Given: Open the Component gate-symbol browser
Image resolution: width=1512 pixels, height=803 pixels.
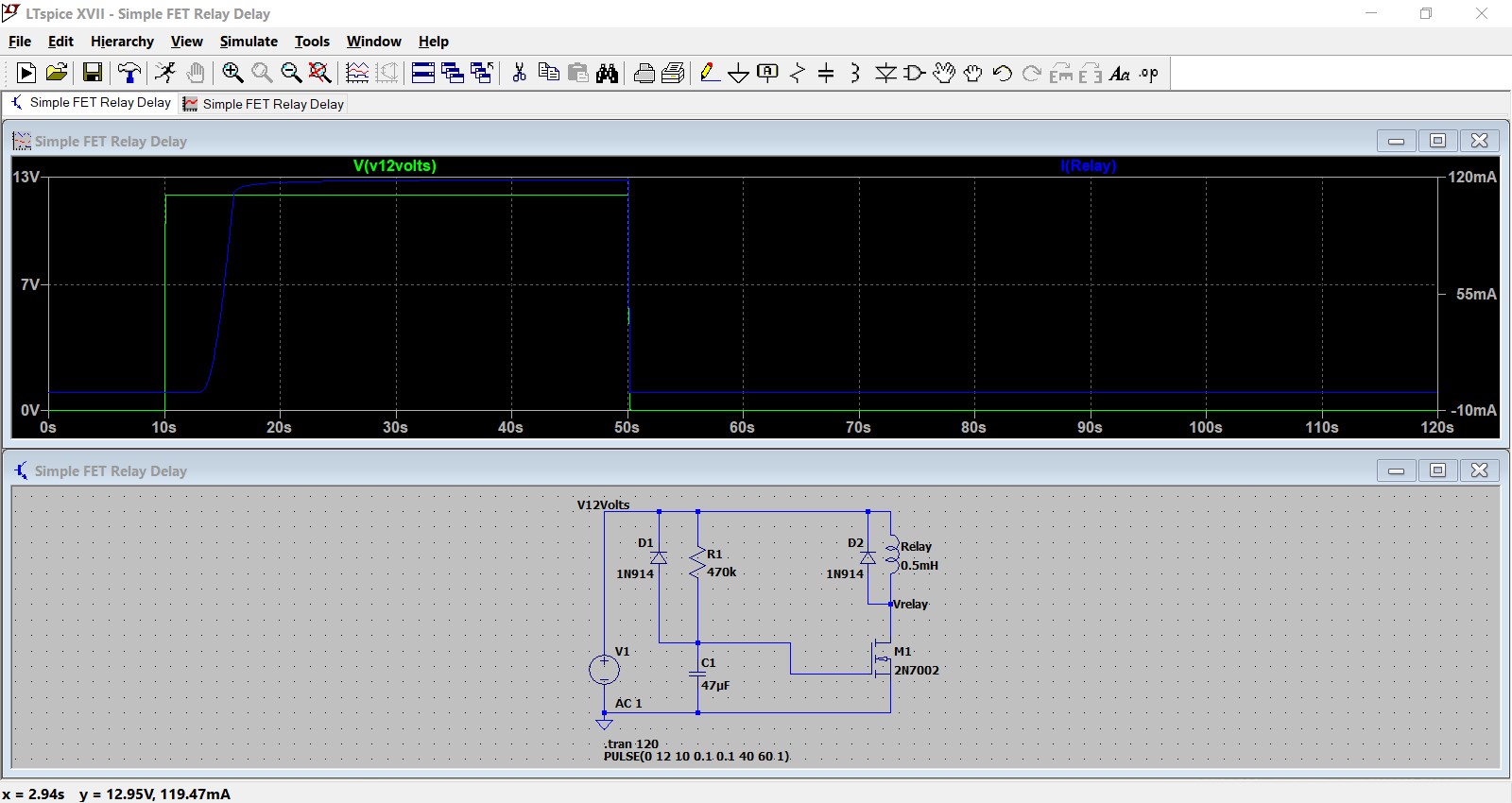Looking at the screenshot, I should (915, 73).
